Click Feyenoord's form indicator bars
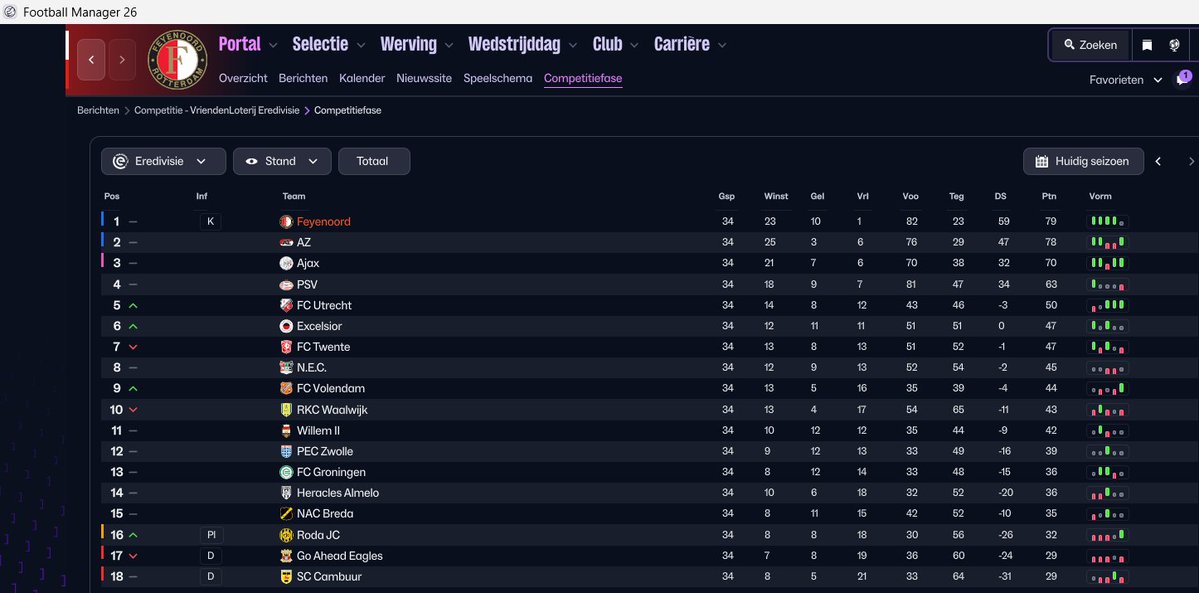 tap(1107, 222)
